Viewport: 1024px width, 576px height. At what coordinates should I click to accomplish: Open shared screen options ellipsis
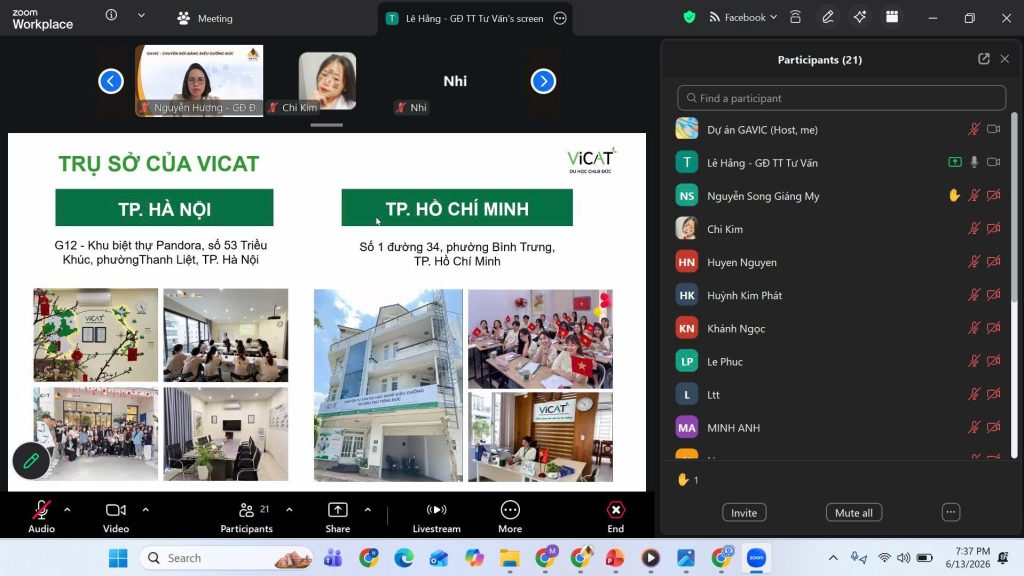coord(560,18)
